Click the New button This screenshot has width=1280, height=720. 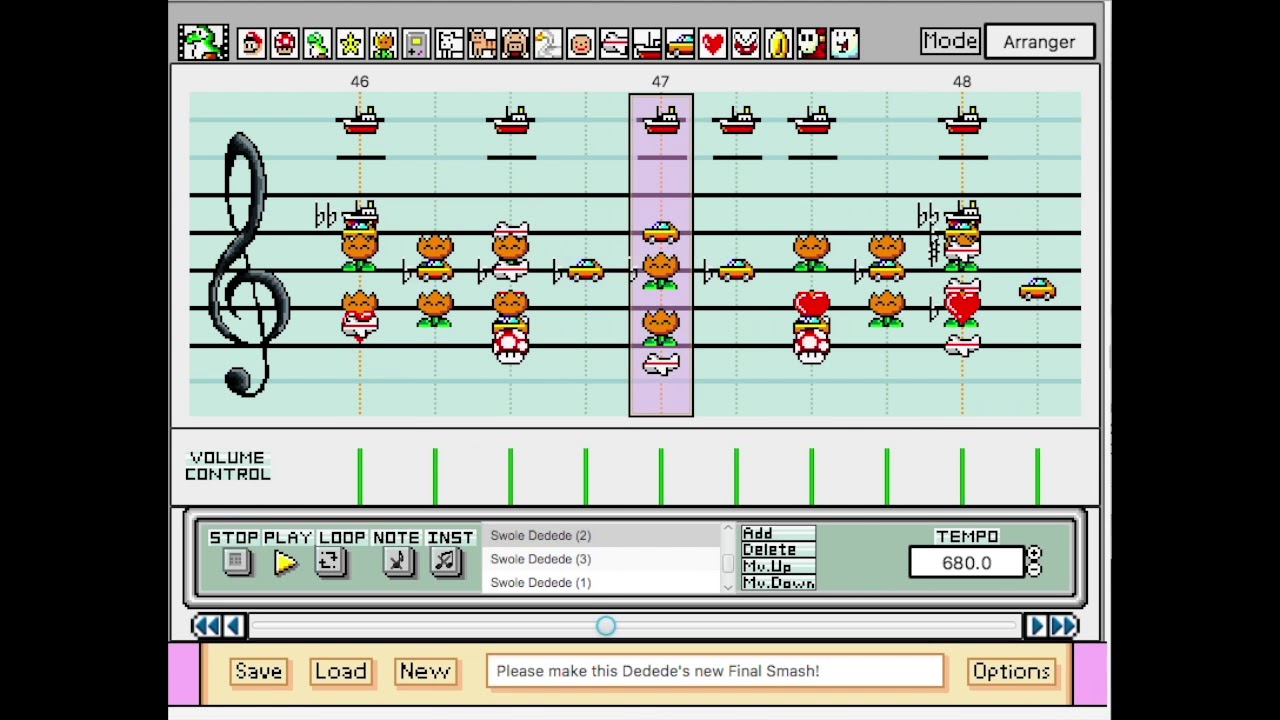point(425,671)
